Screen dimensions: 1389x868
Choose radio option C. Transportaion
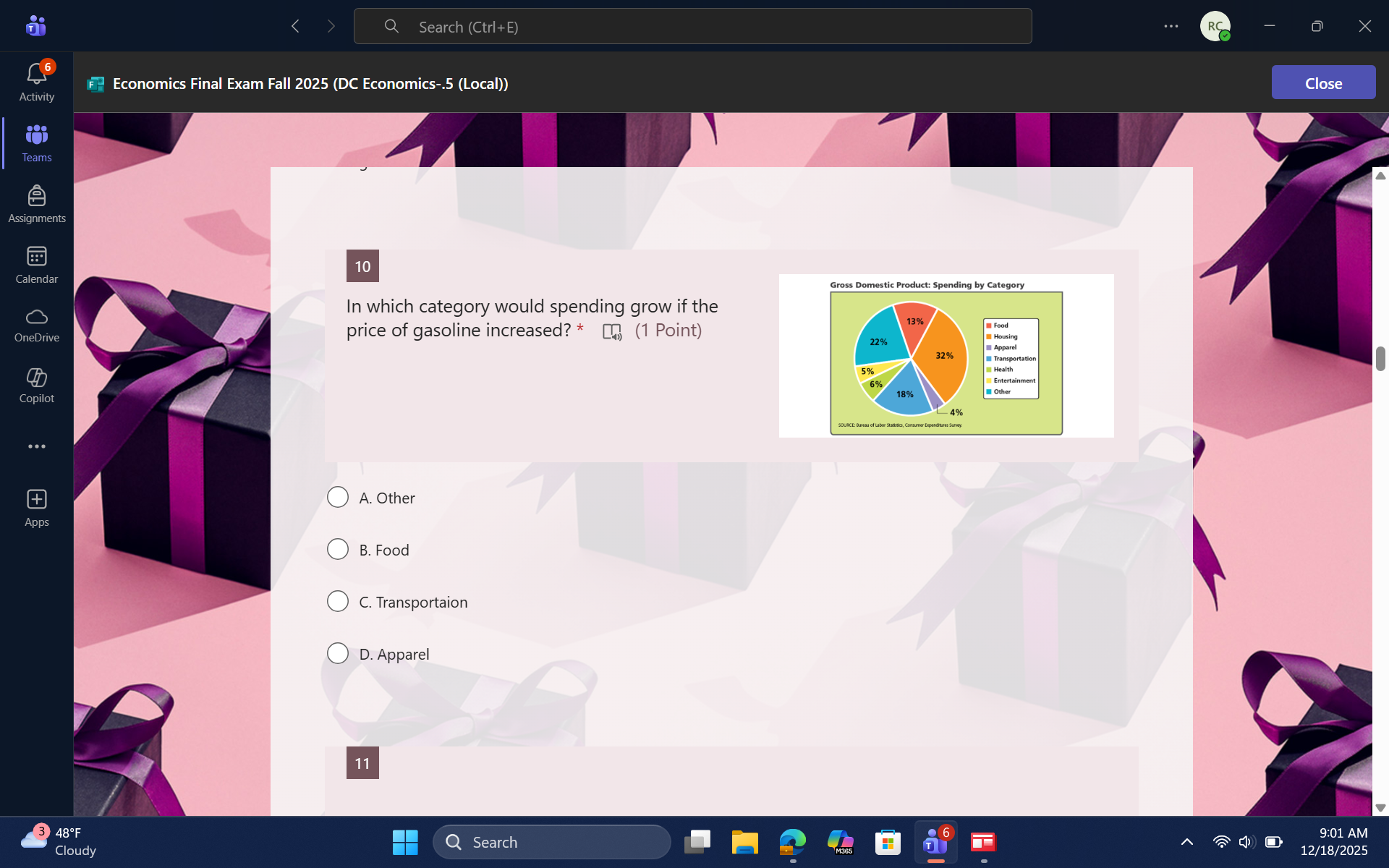pos(338,602)
